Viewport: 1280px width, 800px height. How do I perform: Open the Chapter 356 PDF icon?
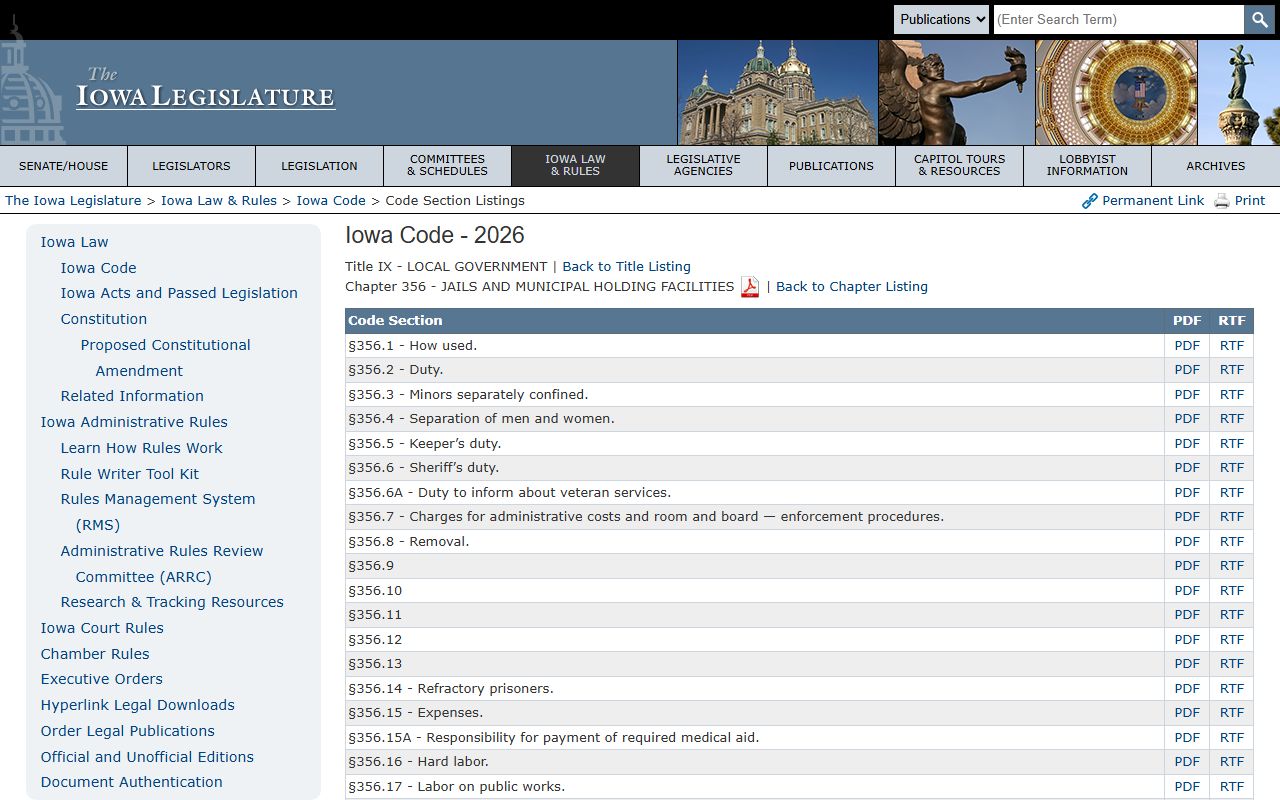click(750, 287)
